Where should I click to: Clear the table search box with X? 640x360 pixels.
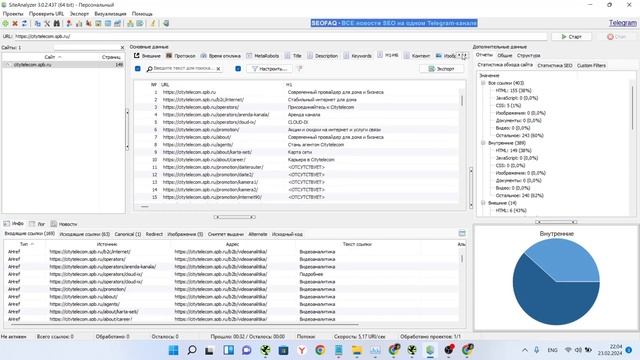pos(218,69)
